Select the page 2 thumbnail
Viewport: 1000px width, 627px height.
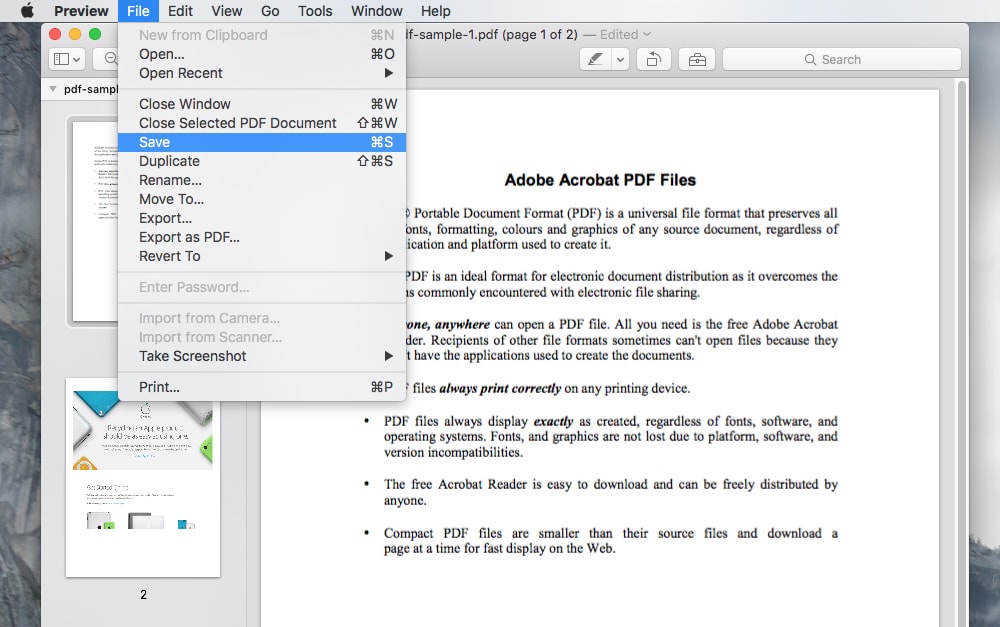coord(143,477)
